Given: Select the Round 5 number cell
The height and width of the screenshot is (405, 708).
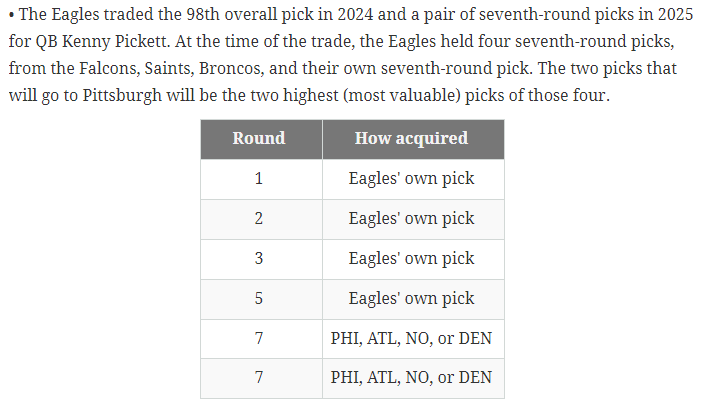Looking at the screenshot, I should pyautogui.click(x=259, y=299).
